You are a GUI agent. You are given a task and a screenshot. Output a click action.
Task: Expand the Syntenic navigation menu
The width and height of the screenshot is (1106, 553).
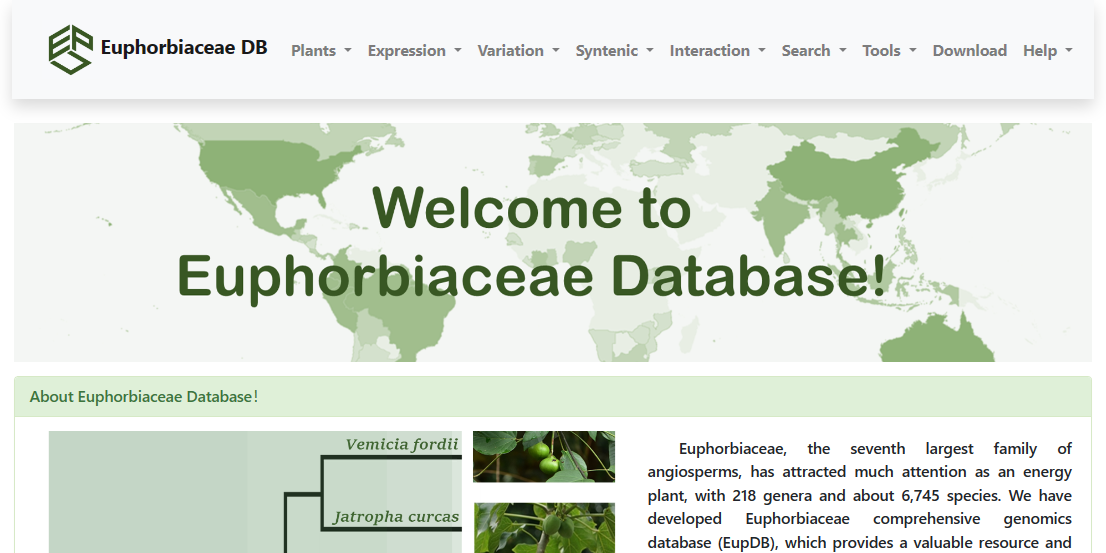tap(613, 51)
